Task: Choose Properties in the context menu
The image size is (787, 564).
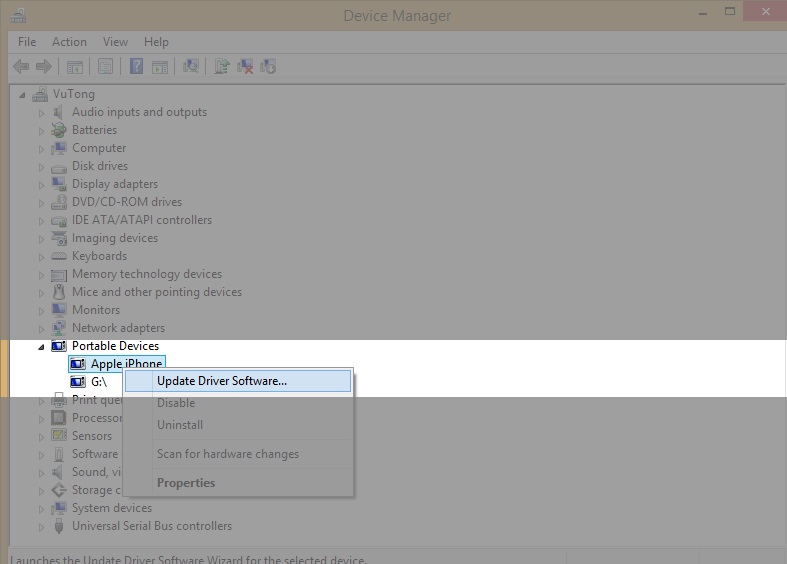Action: [186, 483]
